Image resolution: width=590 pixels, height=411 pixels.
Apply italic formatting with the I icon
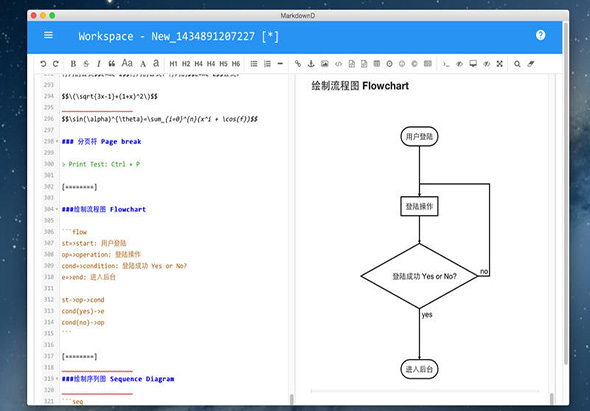point(99,64)
